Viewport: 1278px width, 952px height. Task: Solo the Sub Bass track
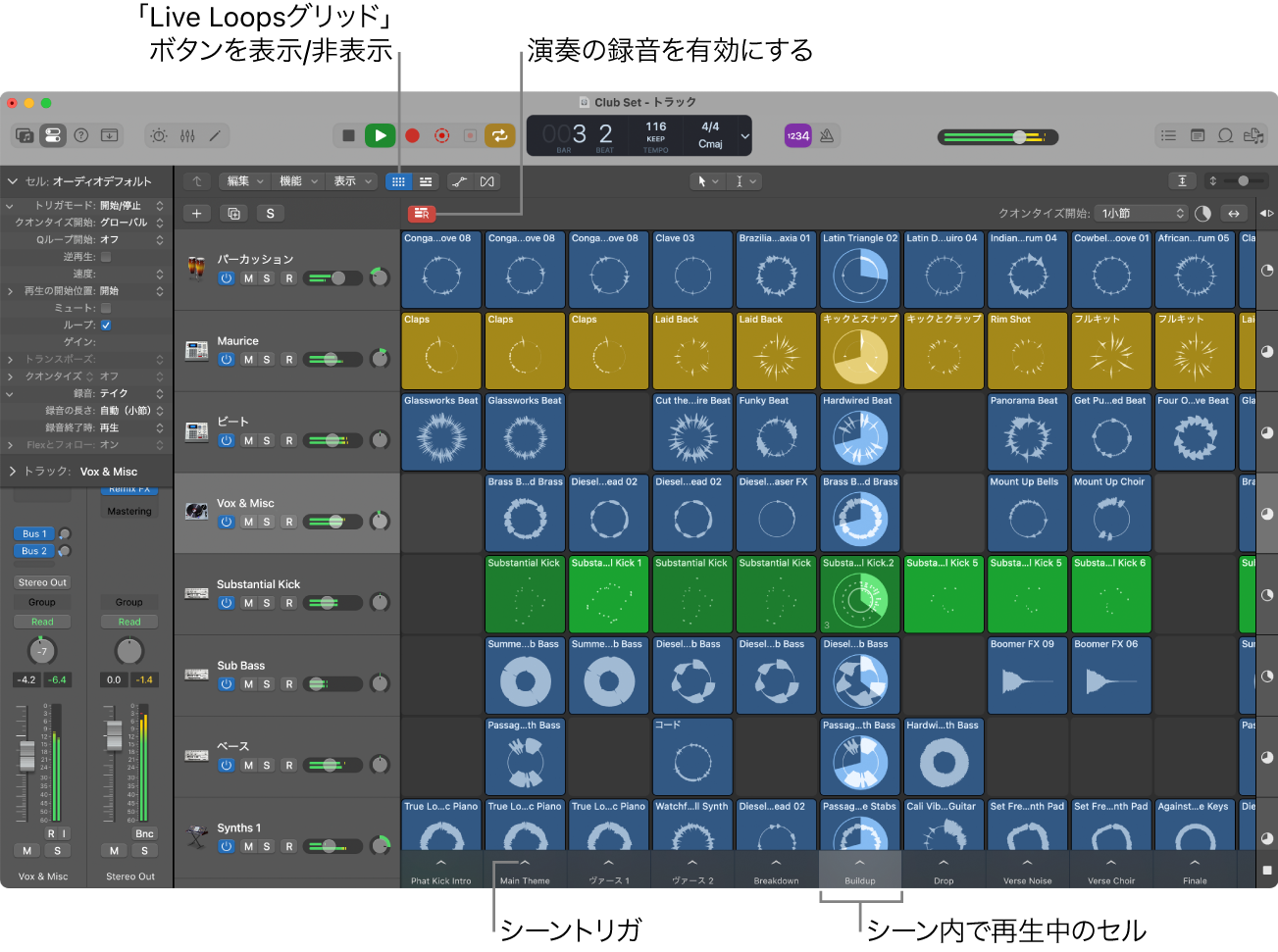point(269,683)
